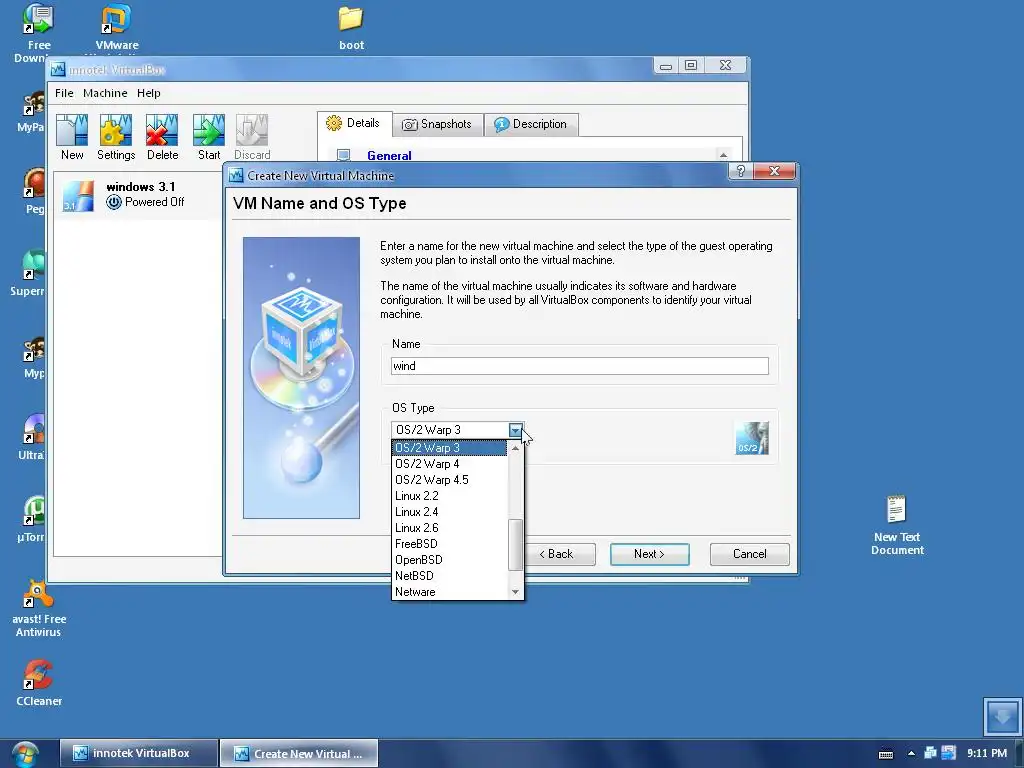This screenshot has height=768, width=1024.
Task: Open the Machine menu
Action: (x=105, y=93)
